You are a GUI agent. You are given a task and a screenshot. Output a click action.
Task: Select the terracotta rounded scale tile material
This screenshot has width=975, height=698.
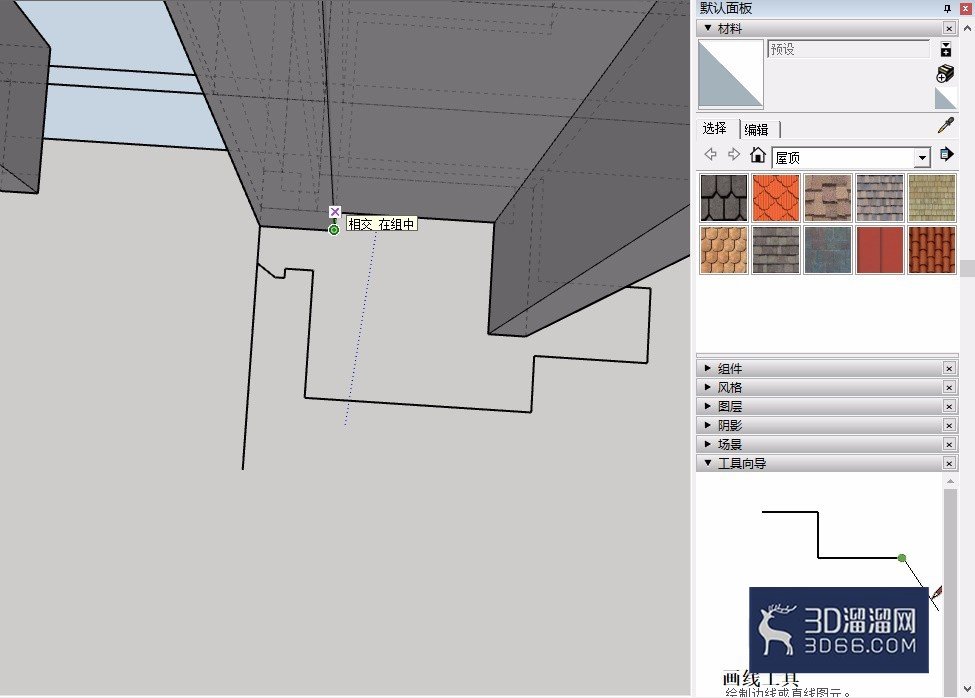coord(724,250)
